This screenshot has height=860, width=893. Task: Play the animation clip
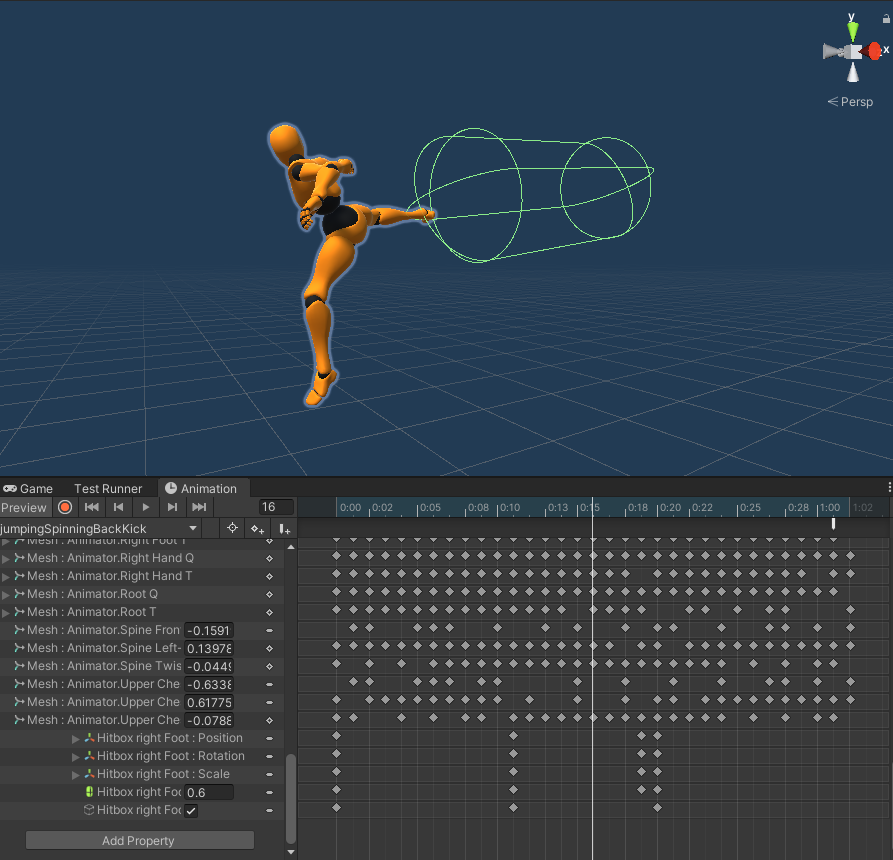146,507
